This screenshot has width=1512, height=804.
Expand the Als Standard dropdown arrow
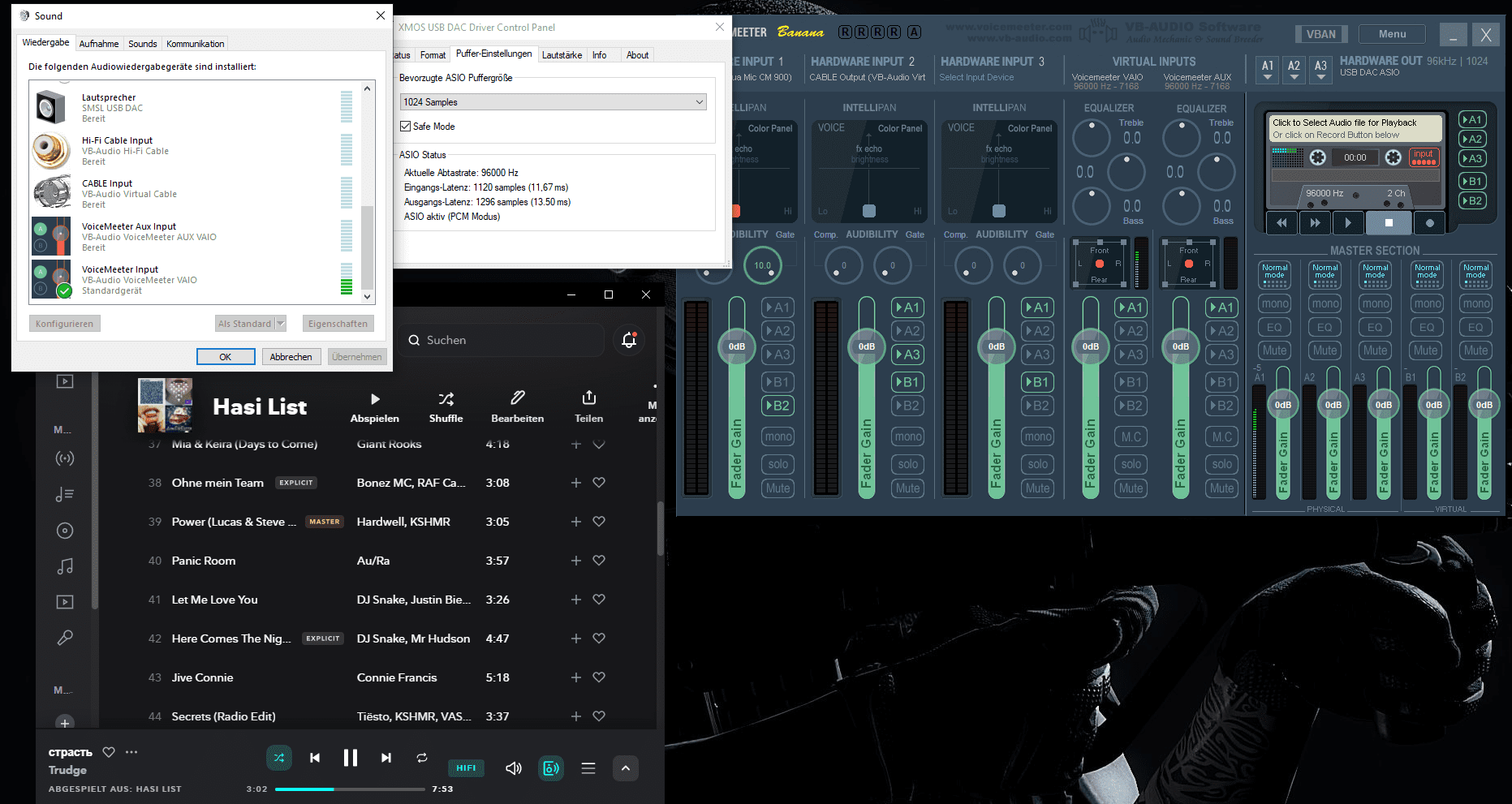(x=281, y=324)
